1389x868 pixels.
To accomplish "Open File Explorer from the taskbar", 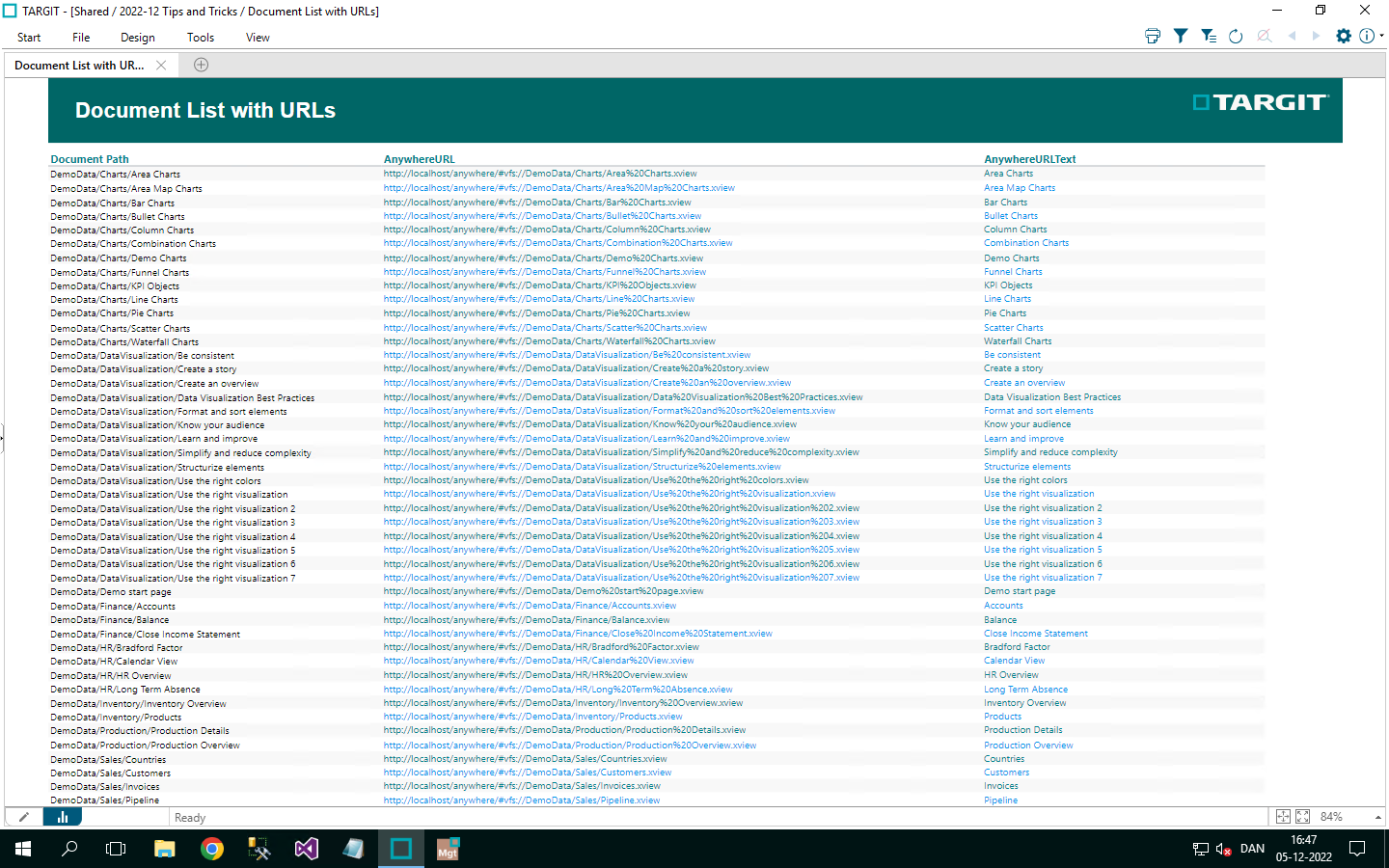I will point(165,849).
